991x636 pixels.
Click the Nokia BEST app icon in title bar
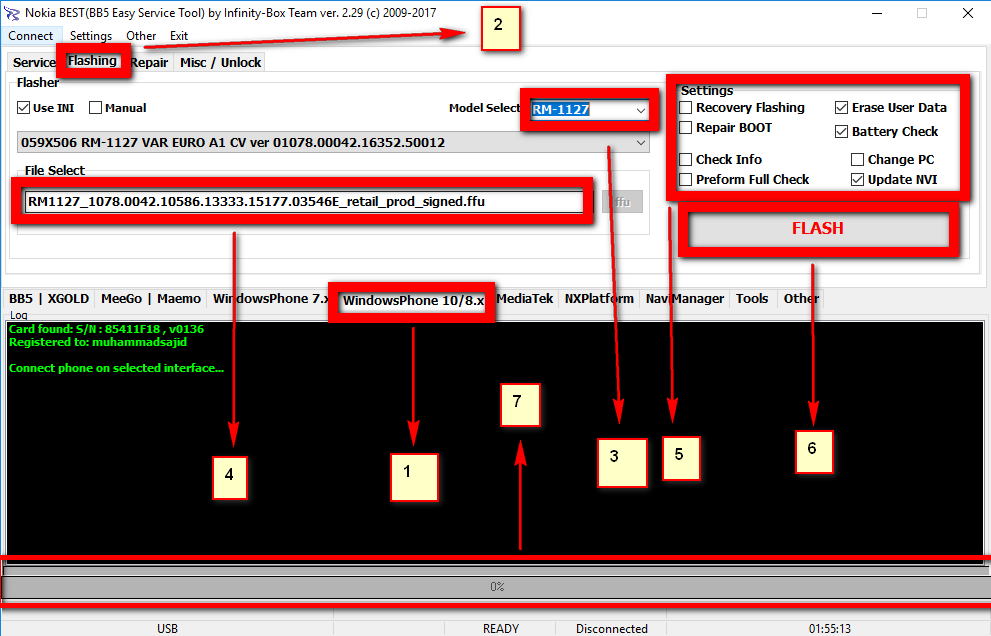11,13
